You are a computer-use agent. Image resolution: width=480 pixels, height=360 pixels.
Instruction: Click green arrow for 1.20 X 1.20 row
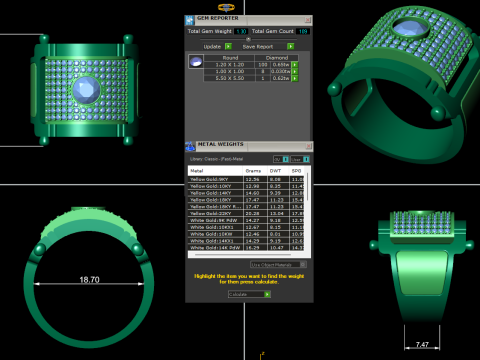coord(295,65)
